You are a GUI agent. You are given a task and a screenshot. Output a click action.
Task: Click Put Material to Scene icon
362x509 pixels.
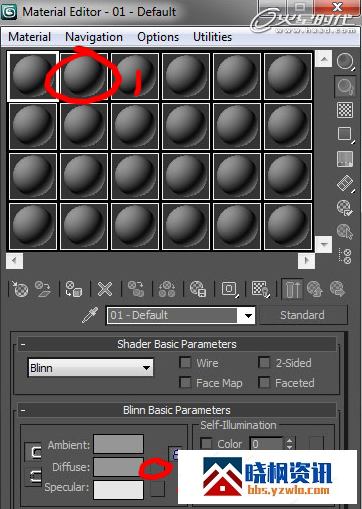pyautogui.click(x=43, y=289)
